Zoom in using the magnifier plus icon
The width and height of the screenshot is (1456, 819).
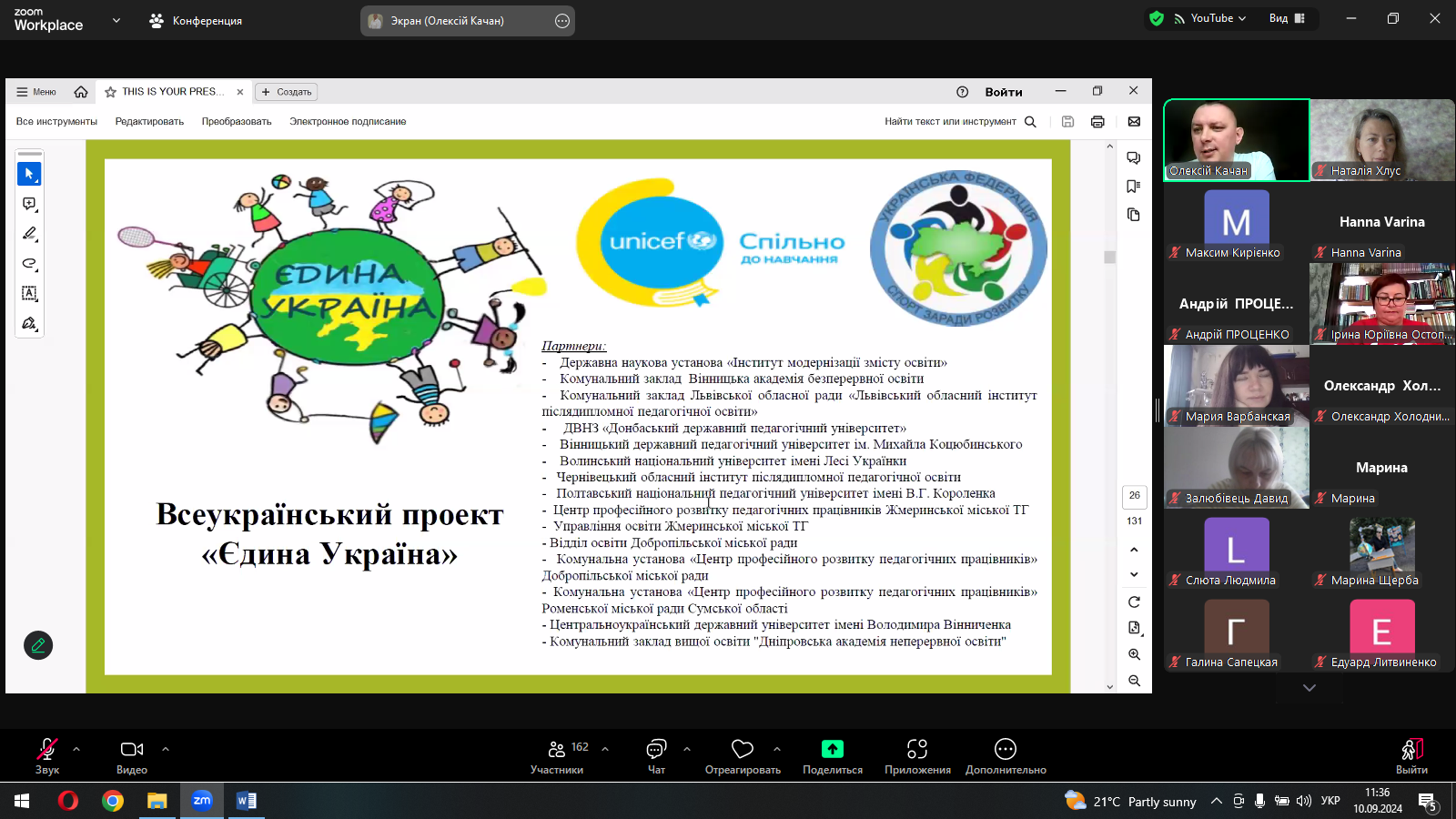(1134, 654)
